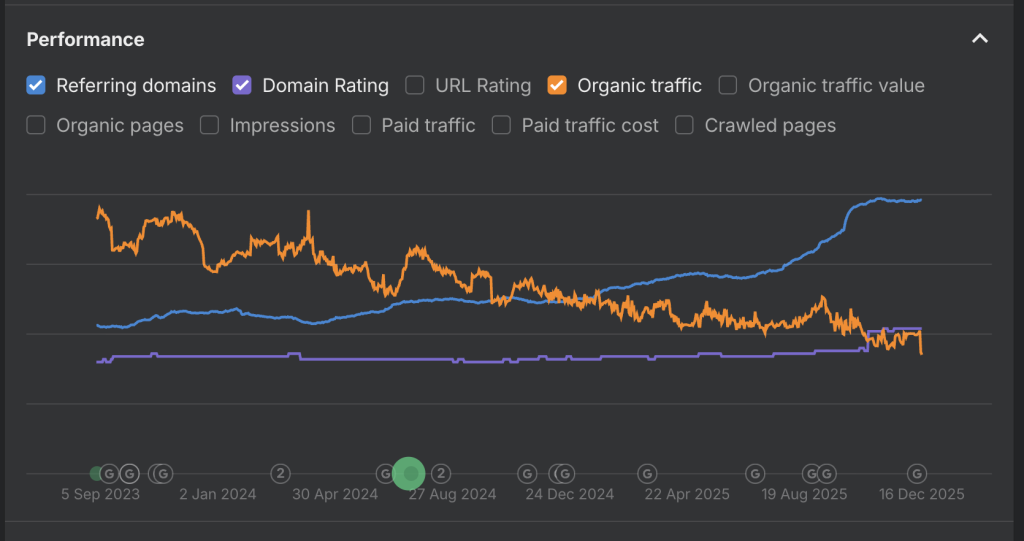The height and width of the screenshot is (541, 1024).
Task: Open the marker numbered 2 beside the large green dot
Action: tap(441, 473)
